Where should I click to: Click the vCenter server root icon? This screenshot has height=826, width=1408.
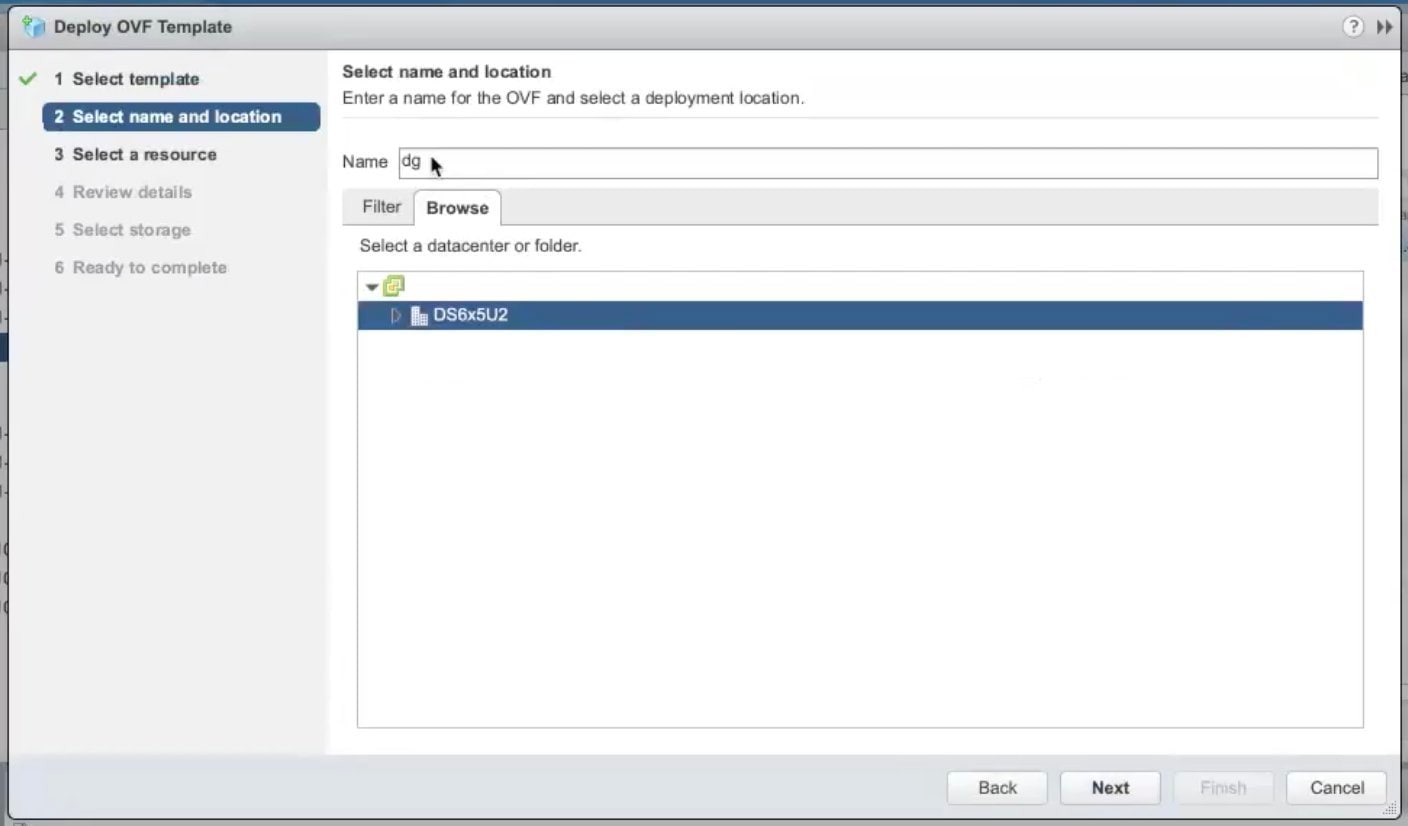(x=393, y=285)
